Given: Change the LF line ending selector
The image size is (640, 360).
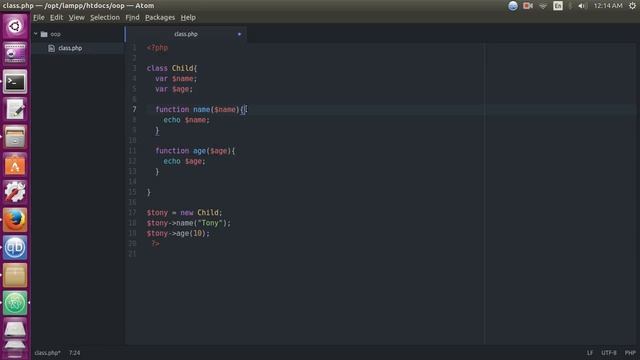Looking at the screenshot, I should pyautogui.click(x=590, y=353).
